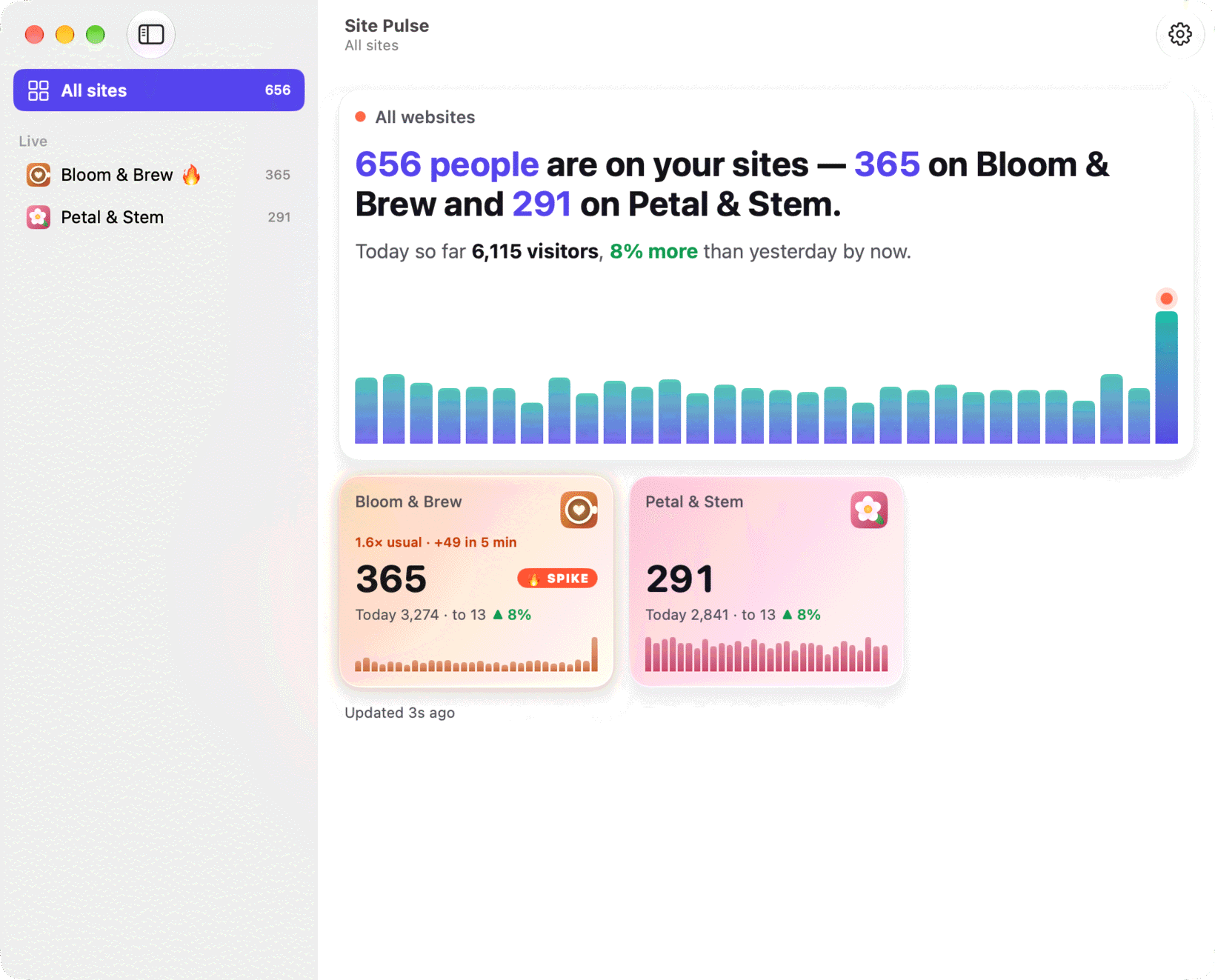Image resolution: width=1215 pixels, height=980 pixels.
Task: Click the '656 people' headline text
Action: tap(447, 164)
